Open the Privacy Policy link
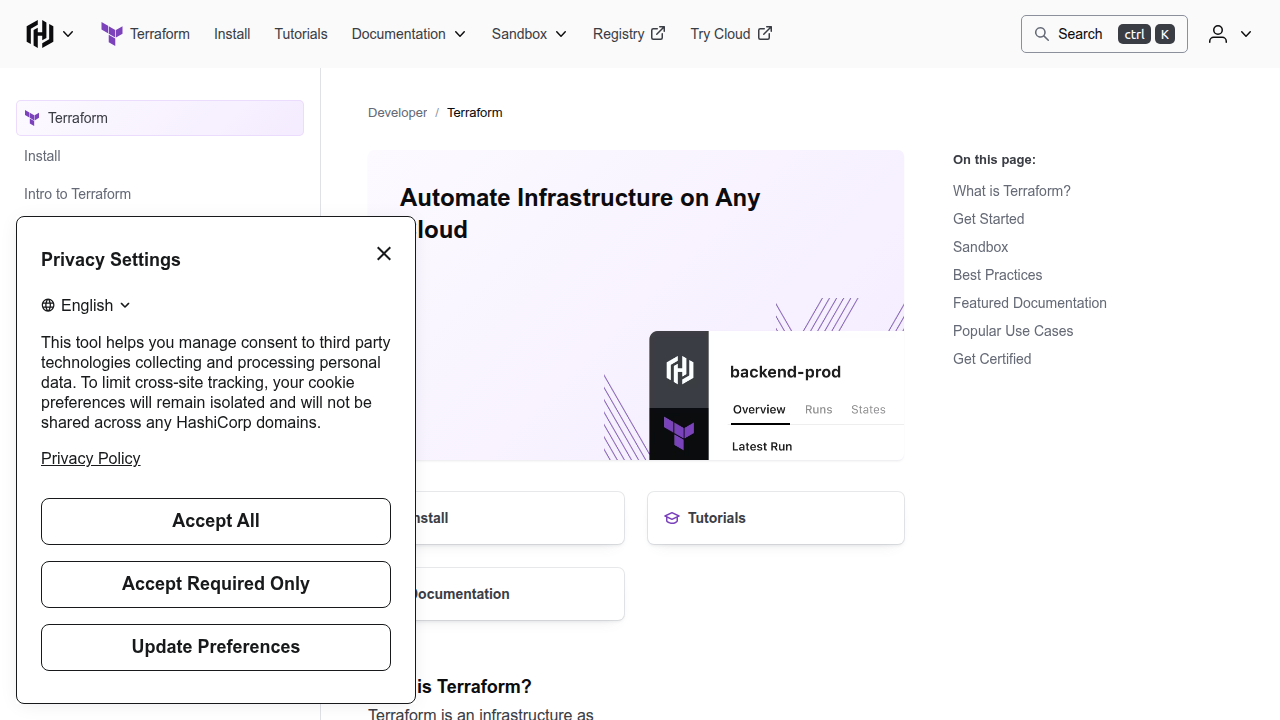This screenshot has height=720, width=1280. point(90,458)
